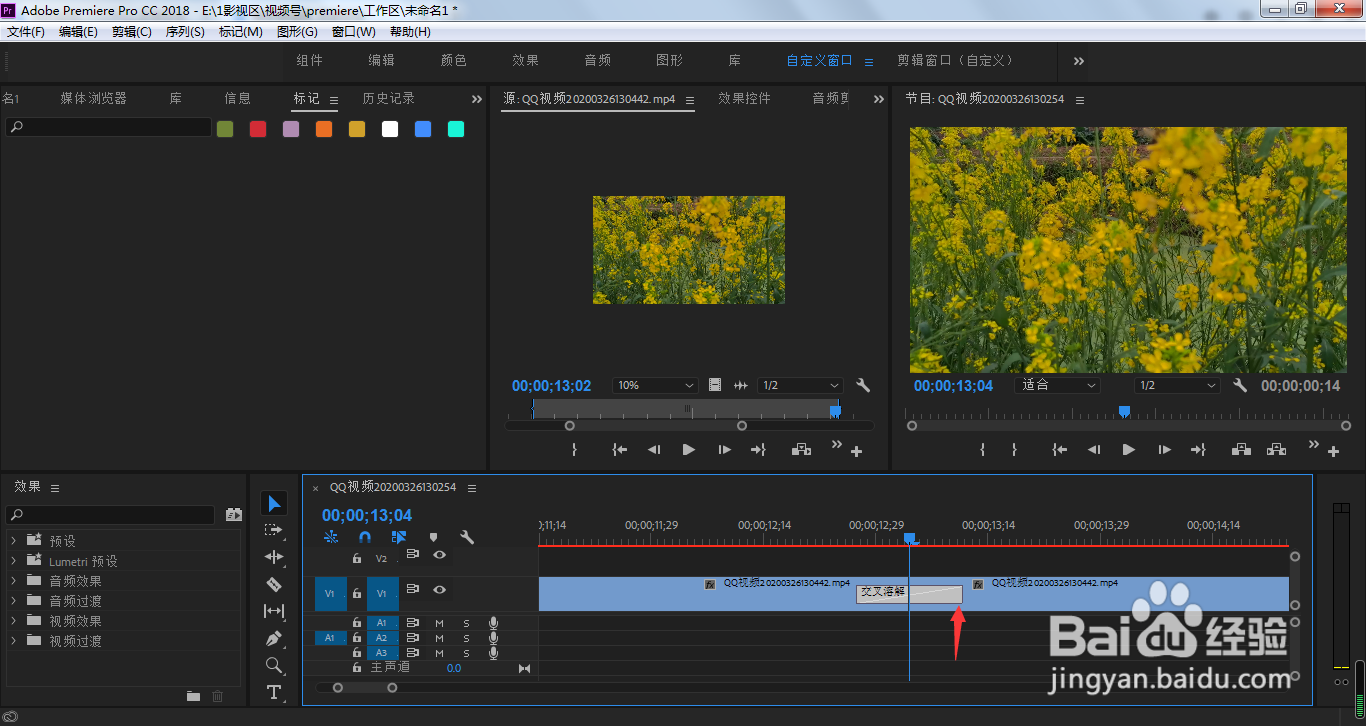The height and width of the screenshot is (726, 1366).
Task: Open Source playback resolution 1/2 dropdown
Action: 800,385
